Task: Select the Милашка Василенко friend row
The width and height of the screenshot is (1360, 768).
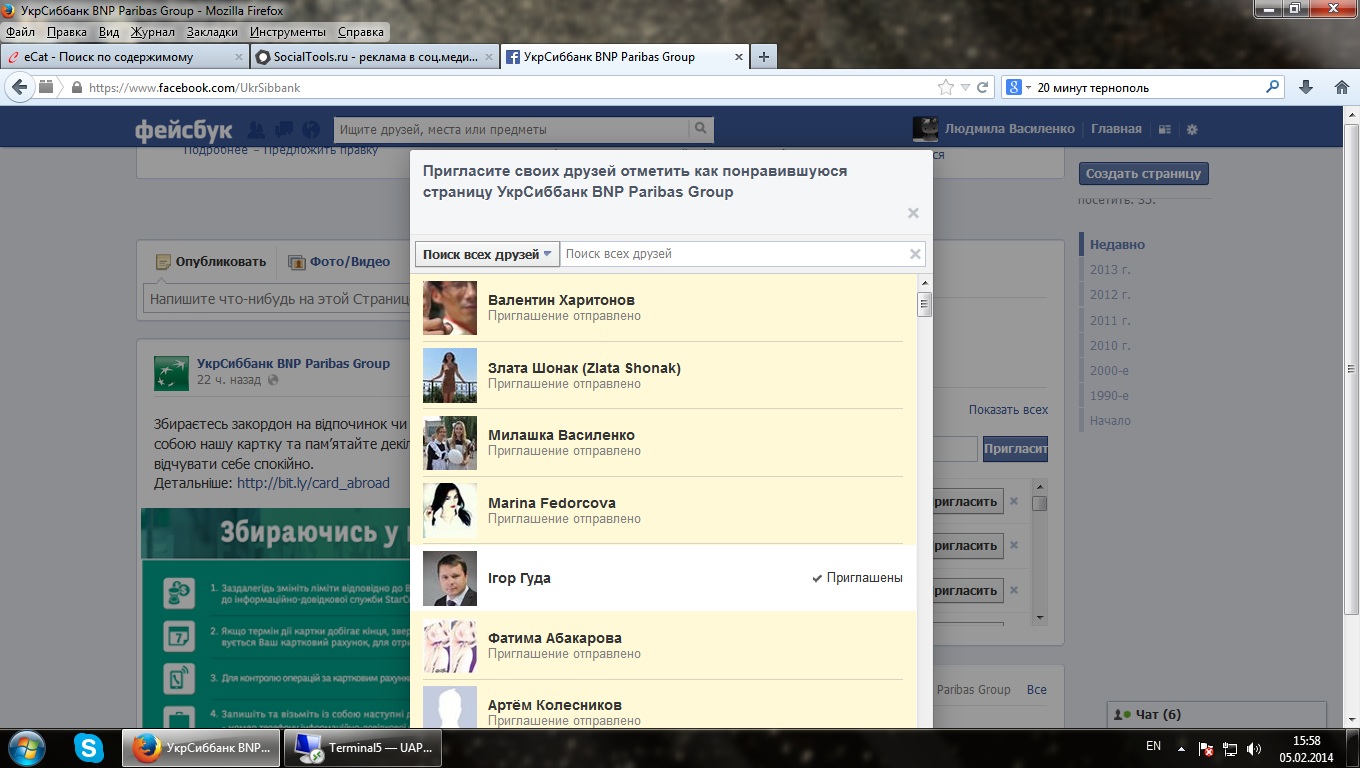Action: pos(663,443)
